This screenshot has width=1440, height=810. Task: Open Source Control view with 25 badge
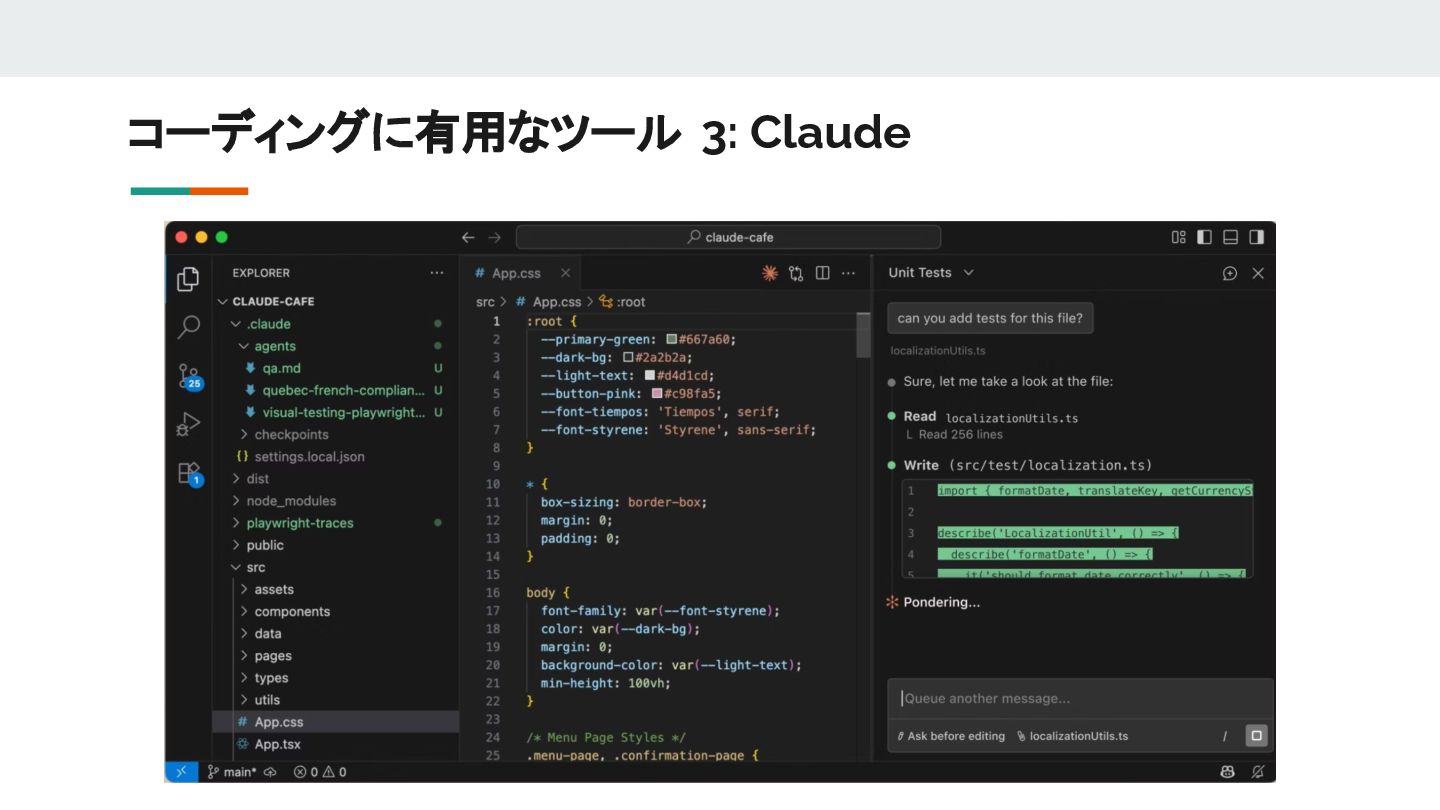pos(189,376)
